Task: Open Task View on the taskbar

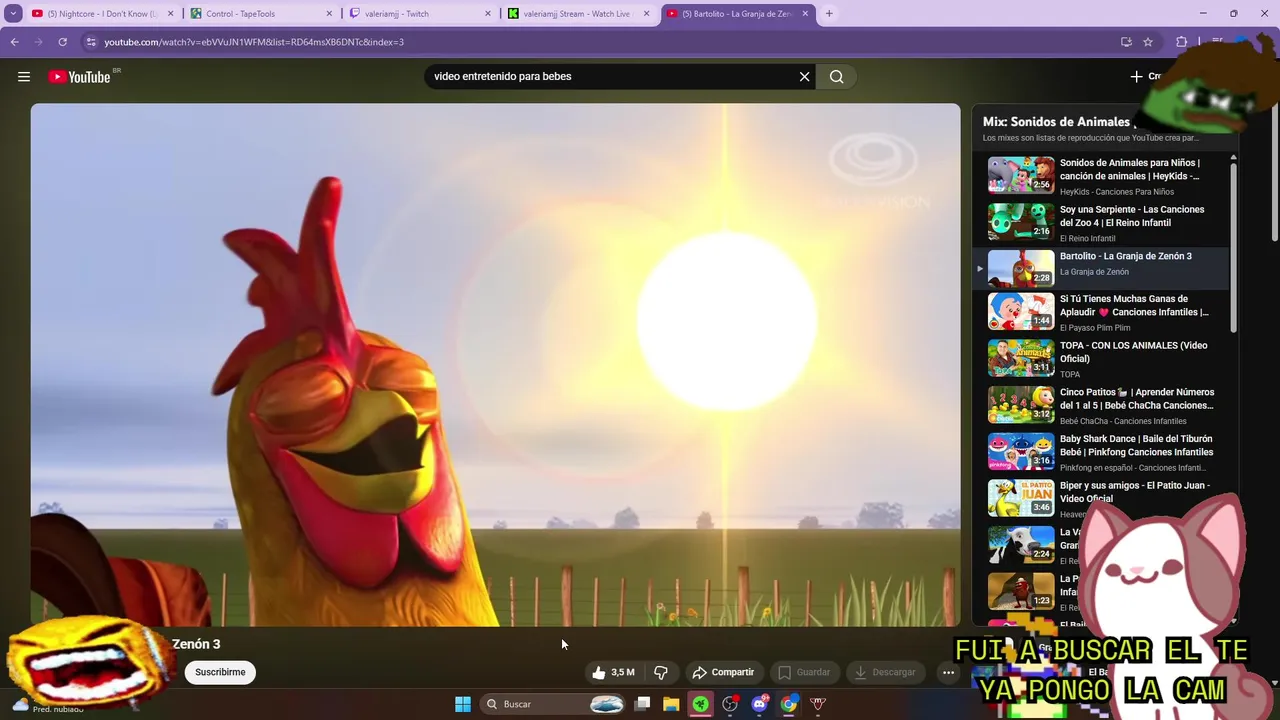Action: pyautogui.click(x=643, y=704)
